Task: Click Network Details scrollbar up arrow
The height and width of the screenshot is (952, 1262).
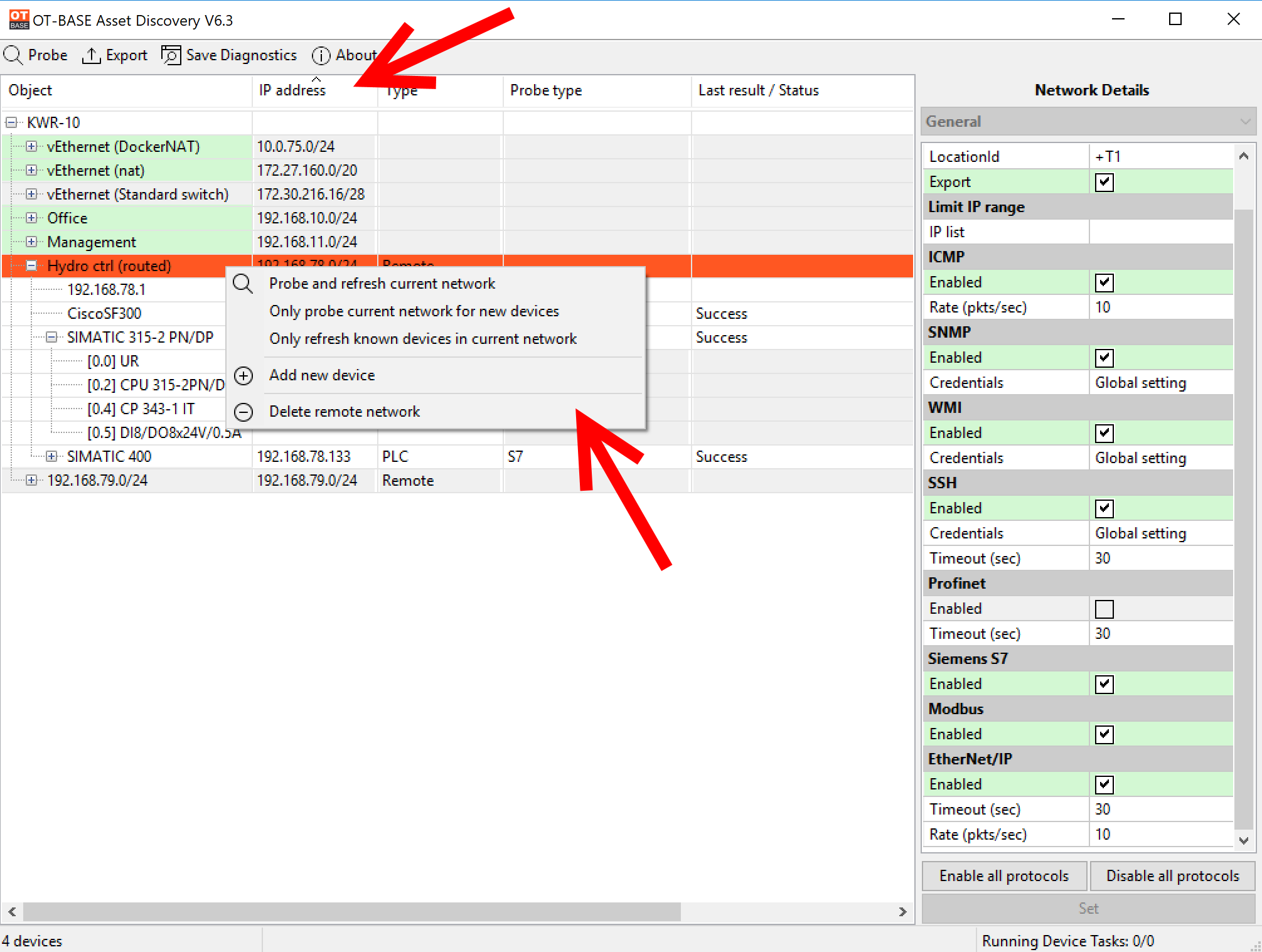Action: pos(1244,156)
